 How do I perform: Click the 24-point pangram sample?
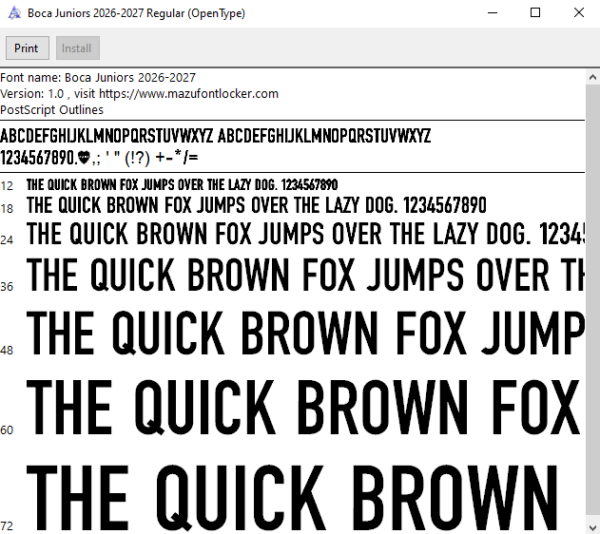[305, 234]
